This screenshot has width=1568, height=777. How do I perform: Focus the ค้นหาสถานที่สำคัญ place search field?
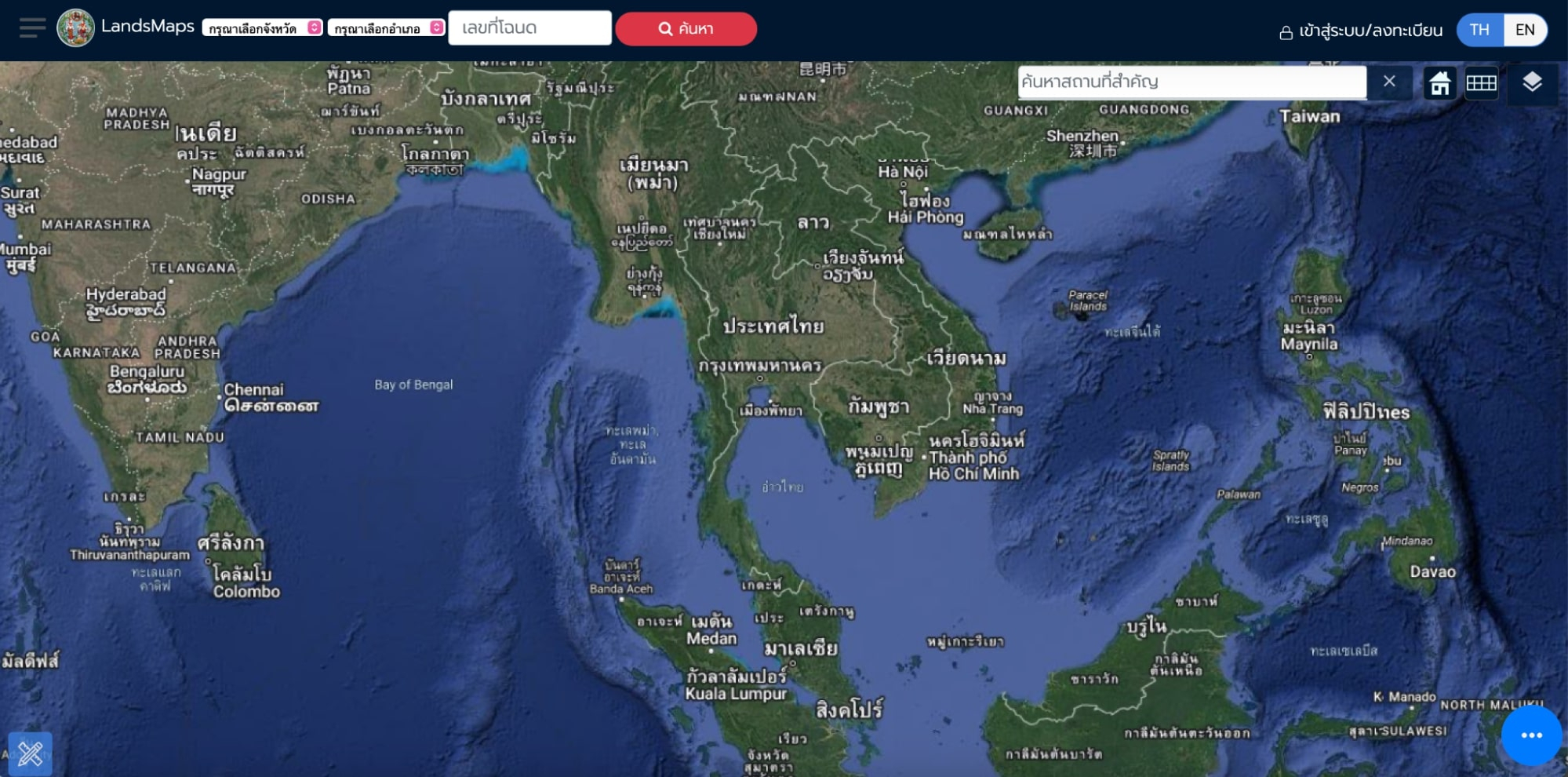[1191, 82]
